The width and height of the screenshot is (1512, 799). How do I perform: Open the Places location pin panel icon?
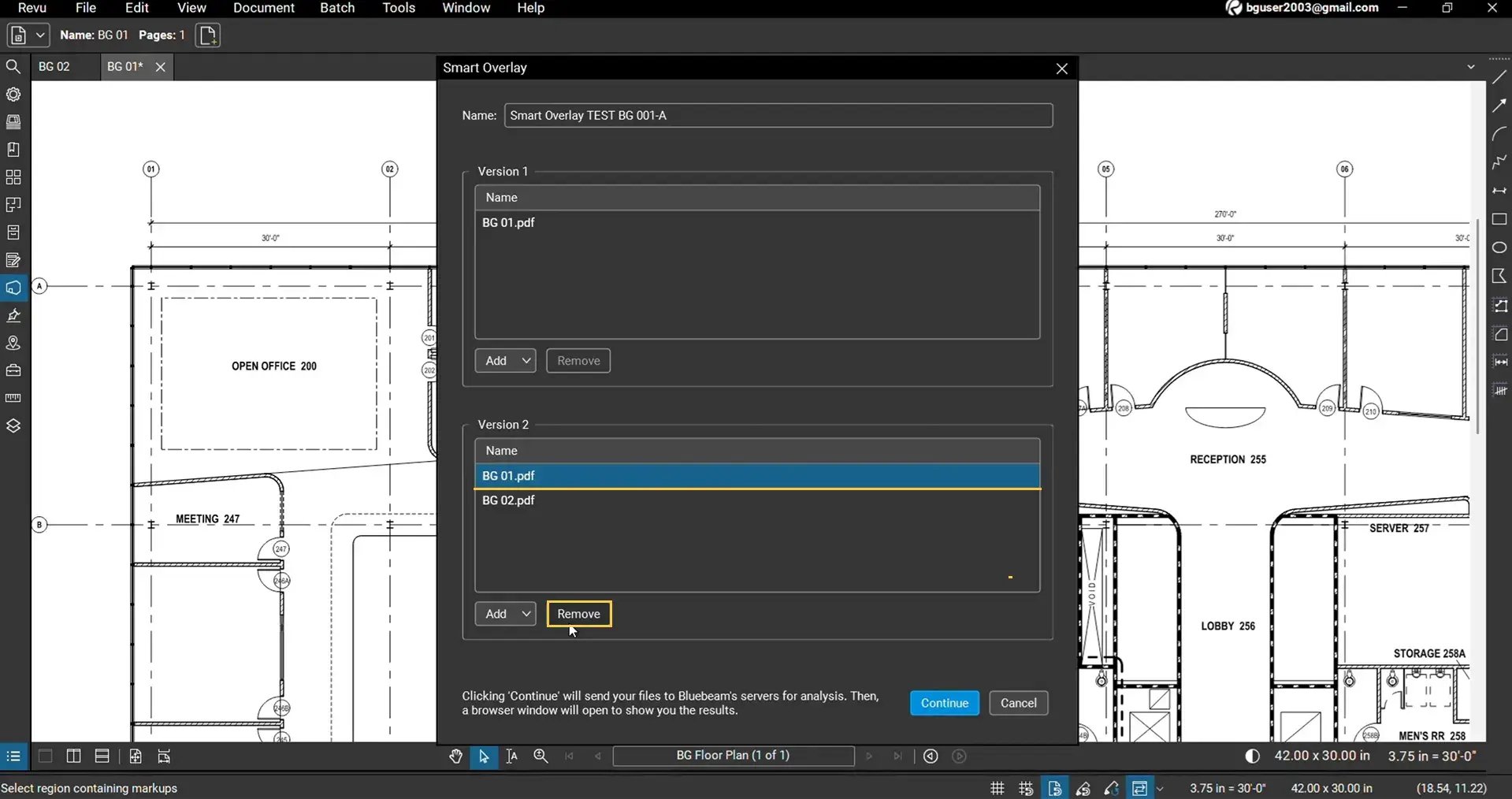coord(13,343)
